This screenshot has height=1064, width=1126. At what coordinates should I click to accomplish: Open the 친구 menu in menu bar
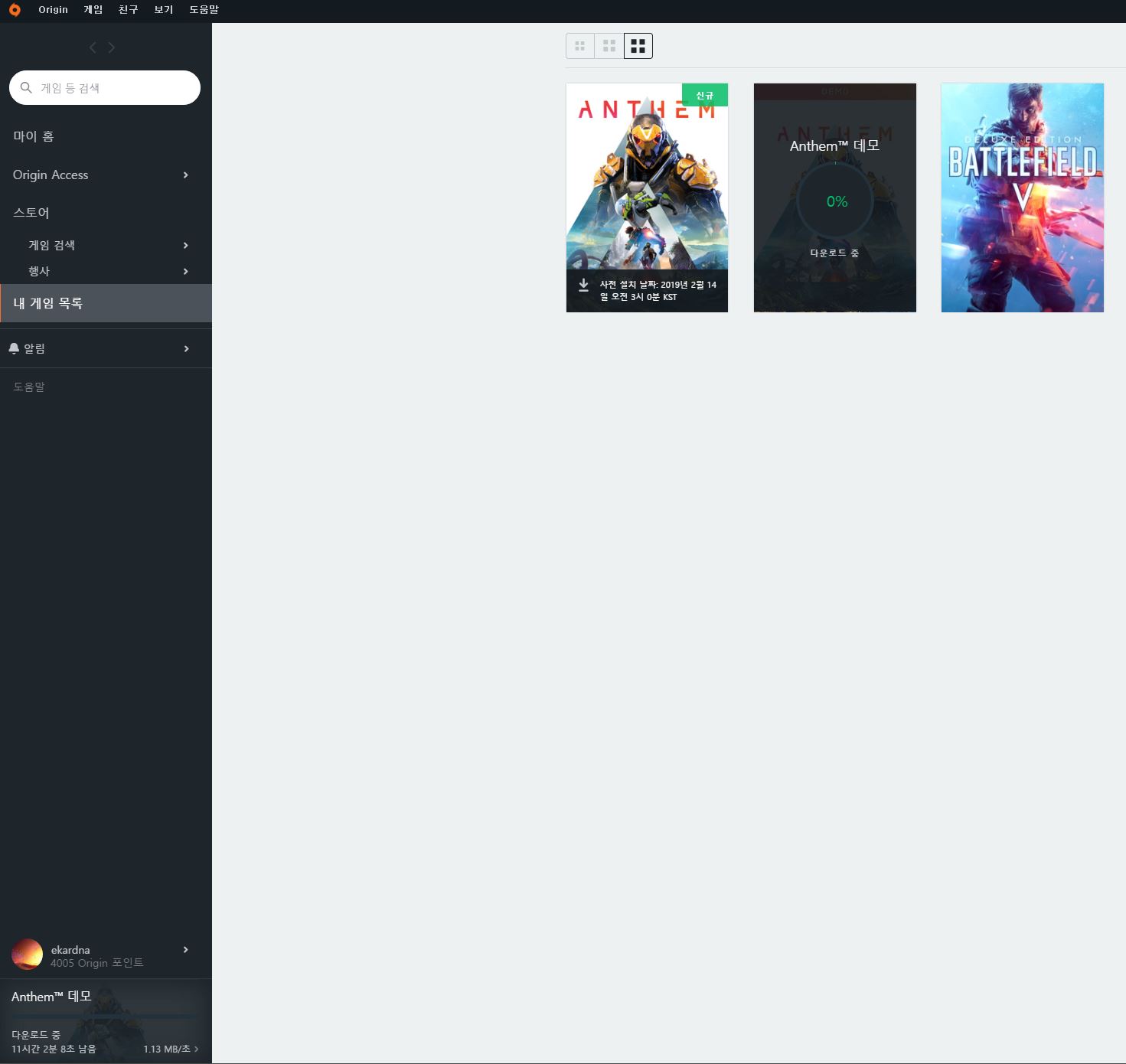(128, 10)
